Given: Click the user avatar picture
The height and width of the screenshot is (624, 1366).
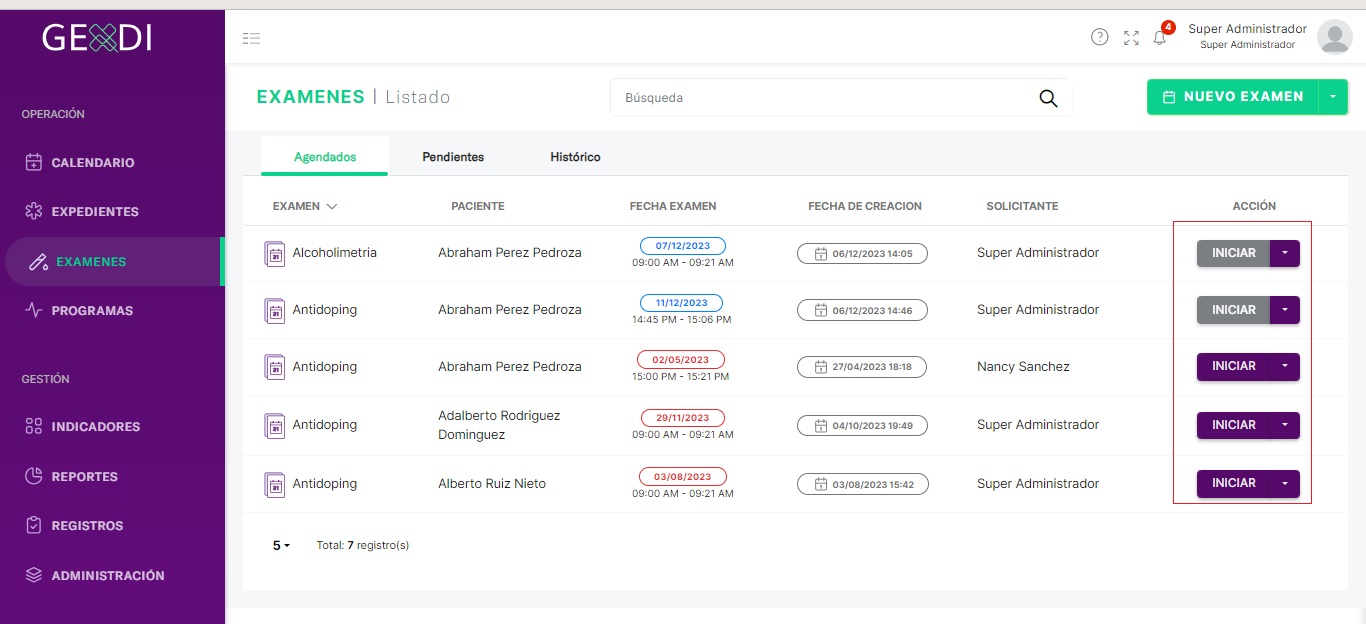Looking at the screenshot, I should (1335, 37).
